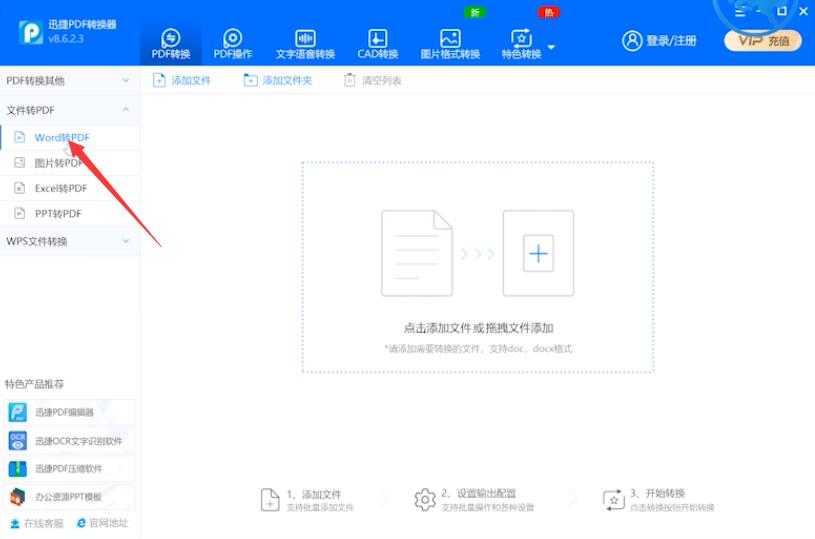
Task: Click 特色产品推荐 heading
Action: pyautogui.click(x=34, y=384)
